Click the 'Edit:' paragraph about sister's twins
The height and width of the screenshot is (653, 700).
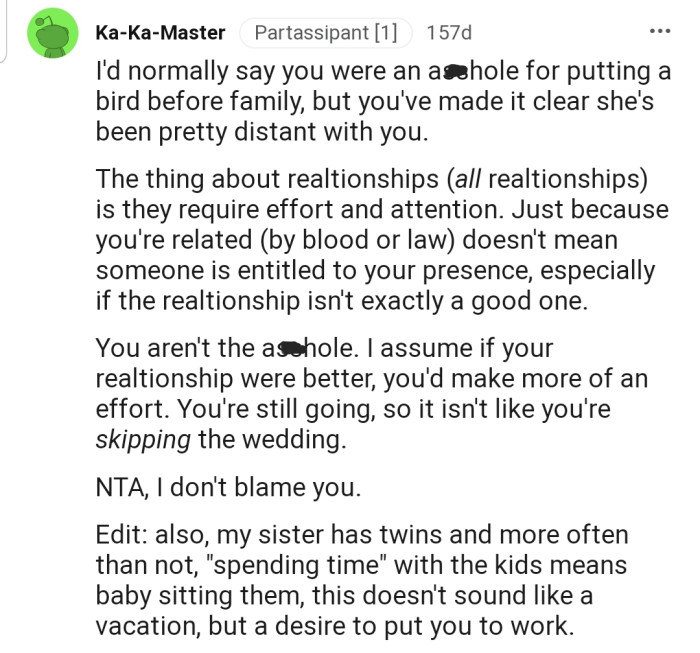360,580
